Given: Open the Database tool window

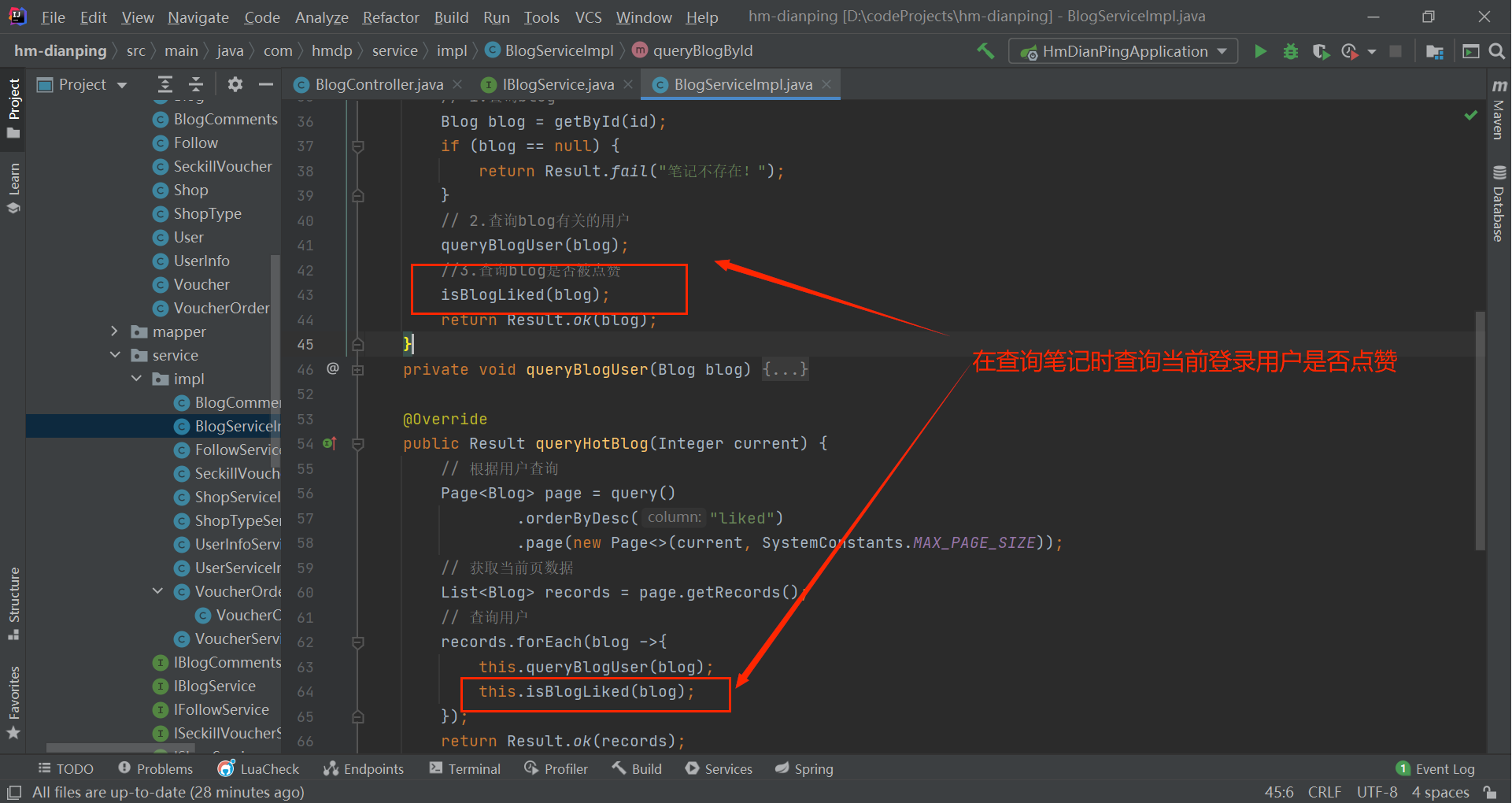Looking at the screenshot, I should [1499, 204].
